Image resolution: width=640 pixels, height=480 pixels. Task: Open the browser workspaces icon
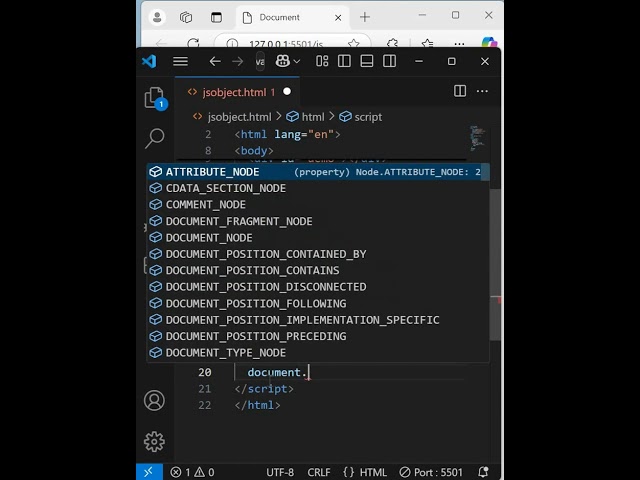click(186, 17)
